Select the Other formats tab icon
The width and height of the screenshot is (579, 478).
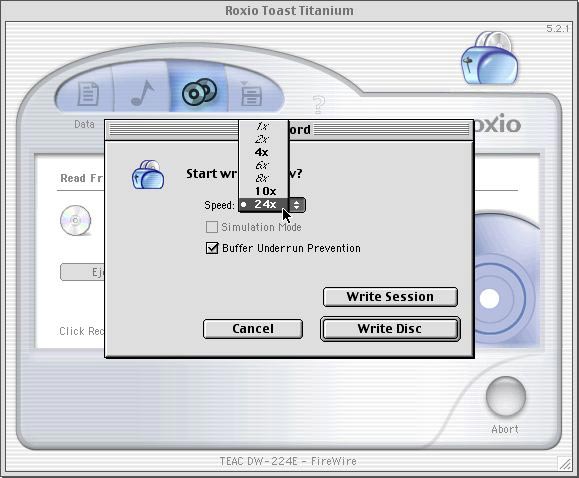tap(251, 94)
